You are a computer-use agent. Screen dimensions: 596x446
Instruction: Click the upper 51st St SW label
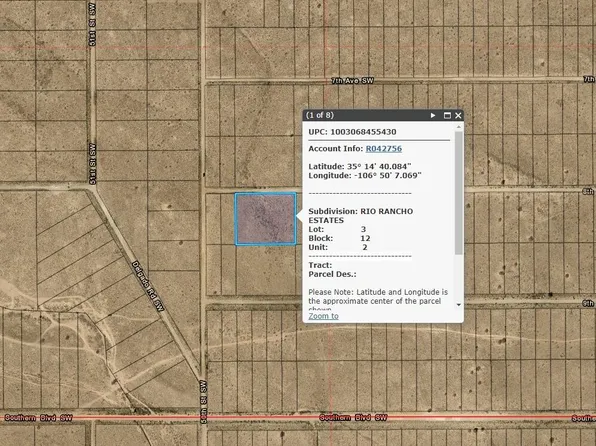(92, 24)
